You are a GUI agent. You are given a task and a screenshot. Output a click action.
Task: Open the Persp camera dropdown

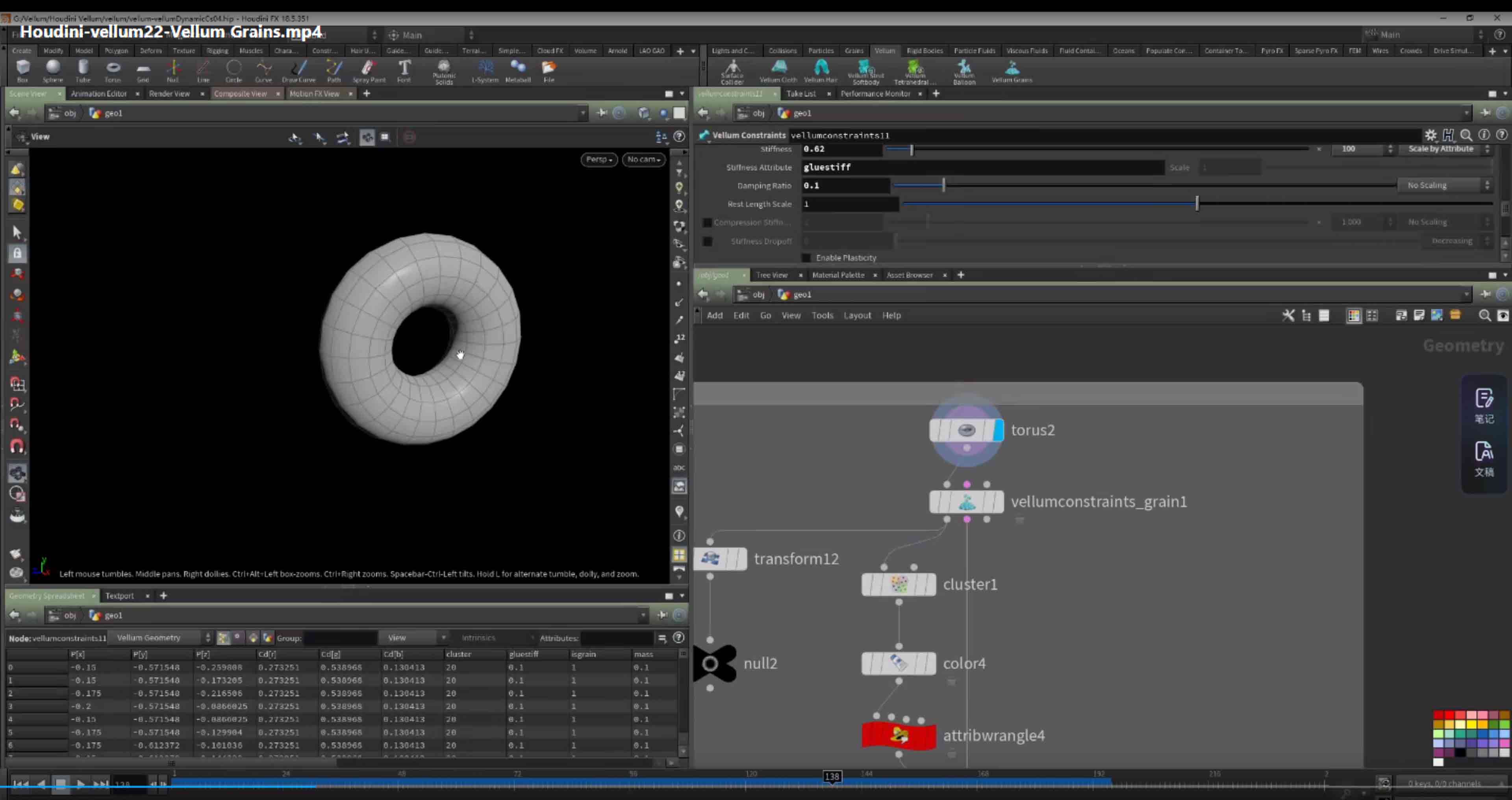(598, 159)
